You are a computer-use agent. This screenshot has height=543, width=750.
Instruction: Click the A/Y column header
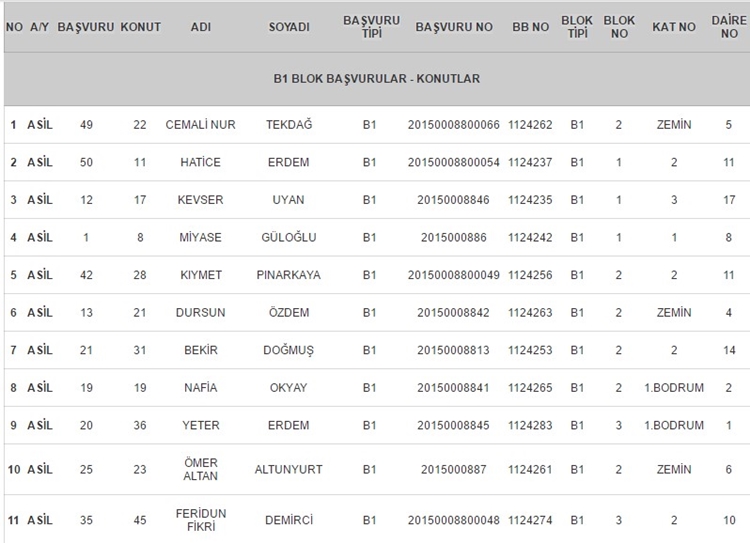(40, 26)
